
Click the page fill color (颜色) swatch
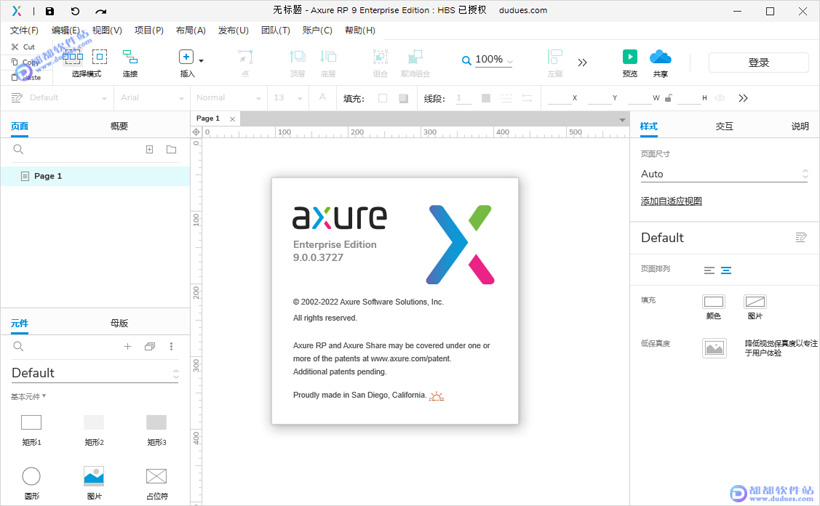(713, 302)
